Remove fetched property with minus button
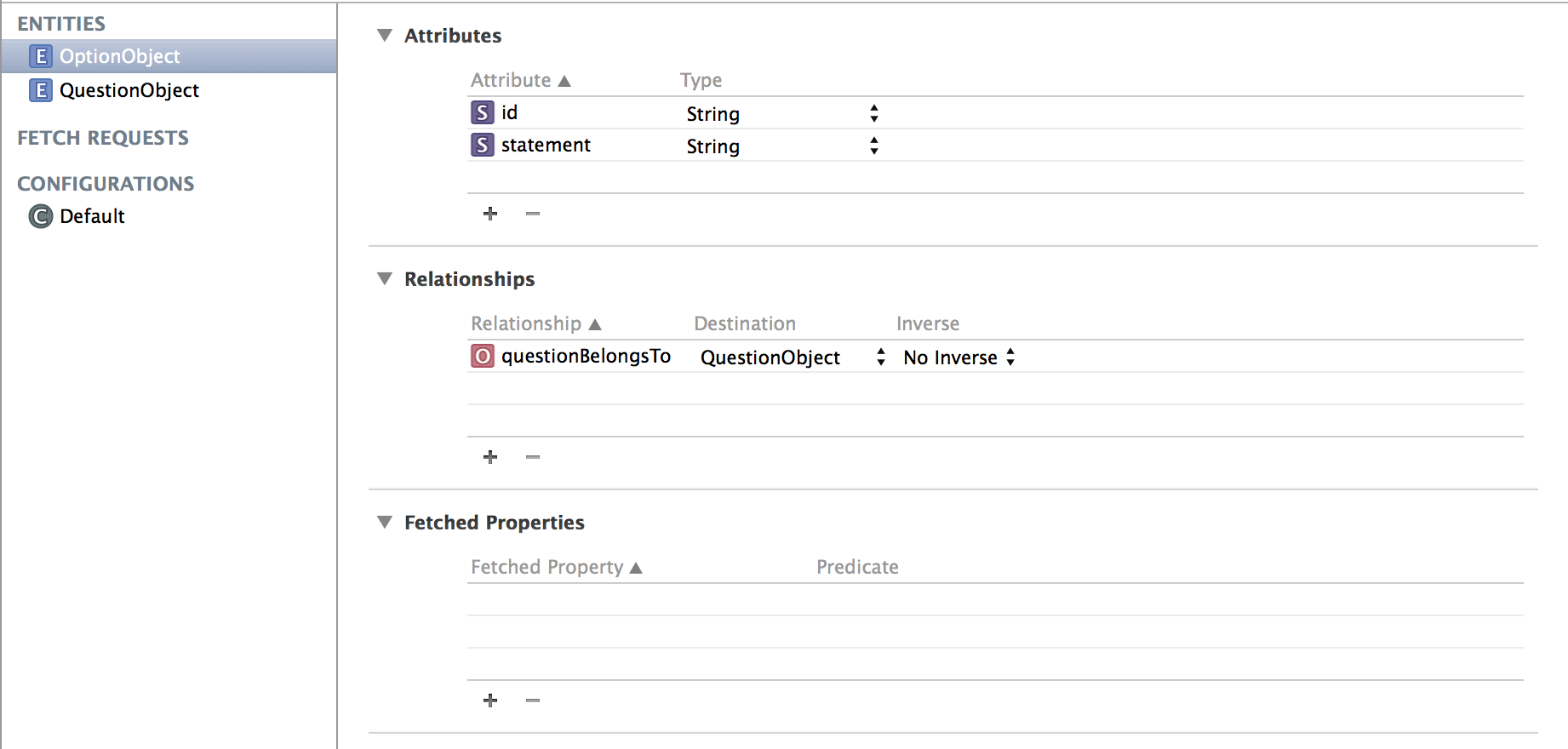Viewport: 1568px width, 749px height. coord(533,700)
